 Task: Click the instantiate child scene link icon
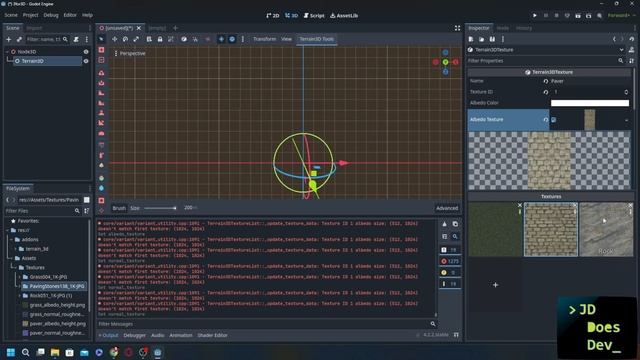(19, 40)
